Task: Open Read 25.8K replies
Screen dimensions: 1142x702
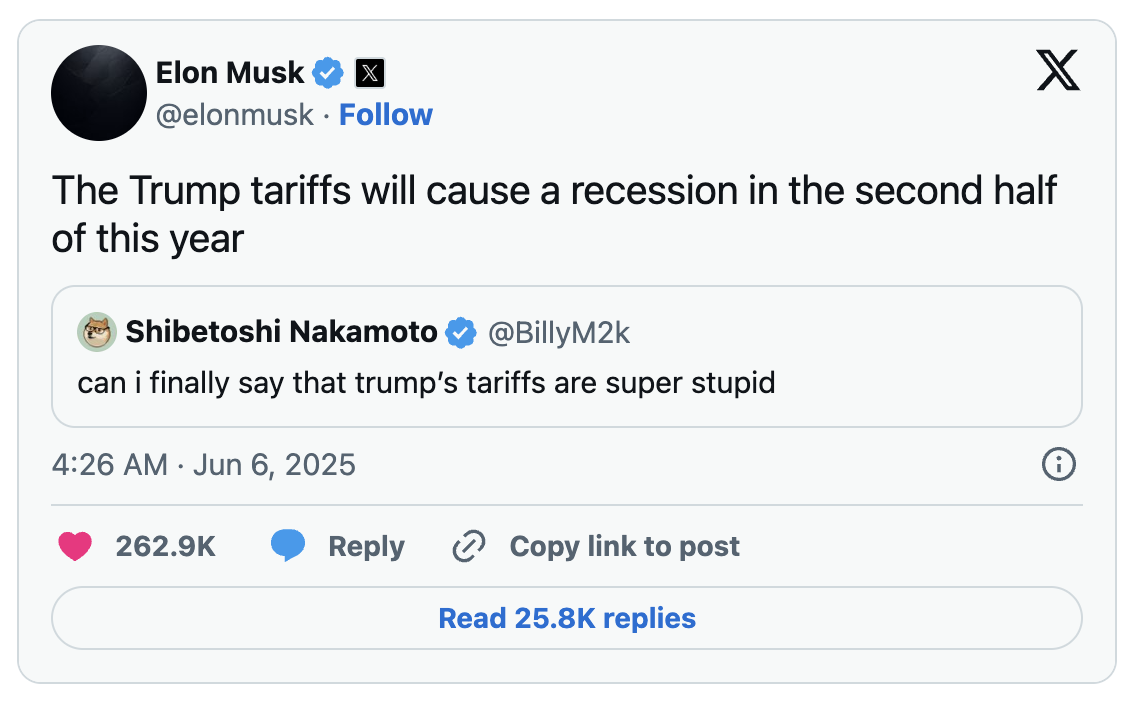Action: click(566, 618)
